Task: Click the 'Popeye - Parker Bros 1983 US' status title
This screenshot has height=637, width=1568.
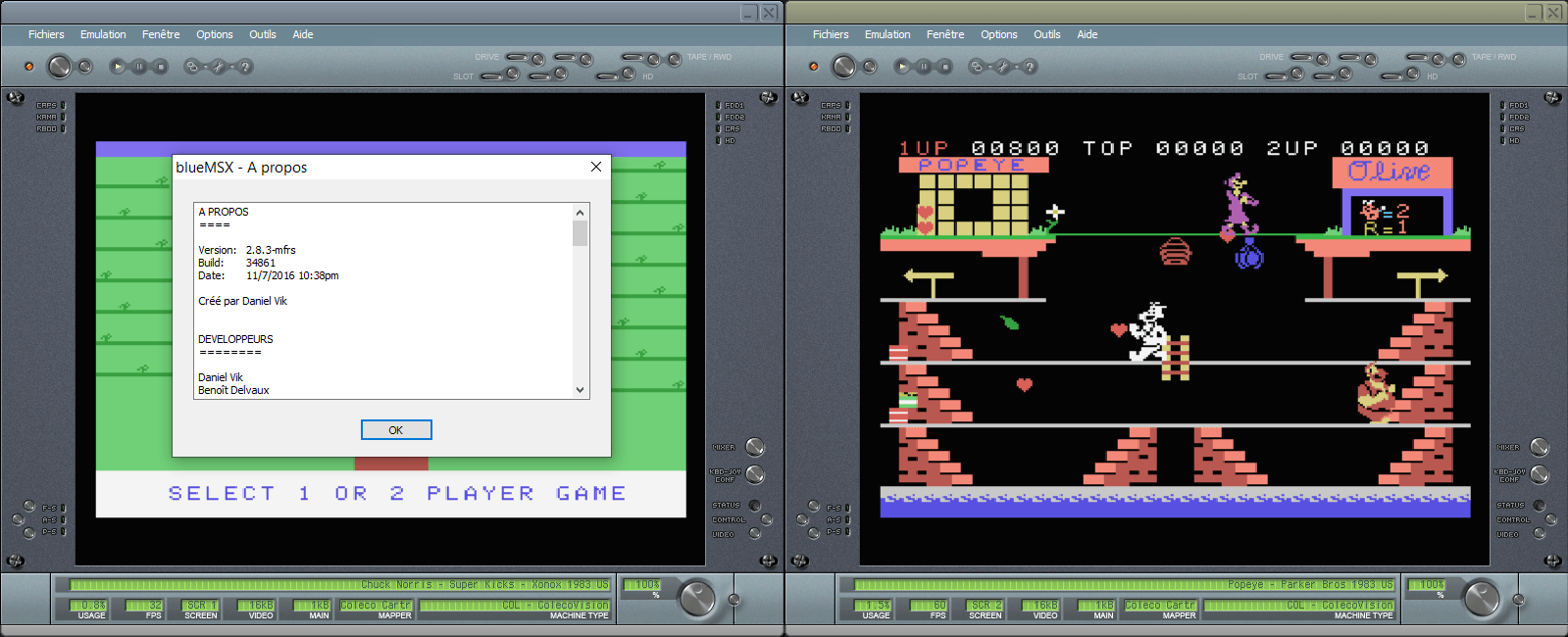Action: pos(1310,585)
